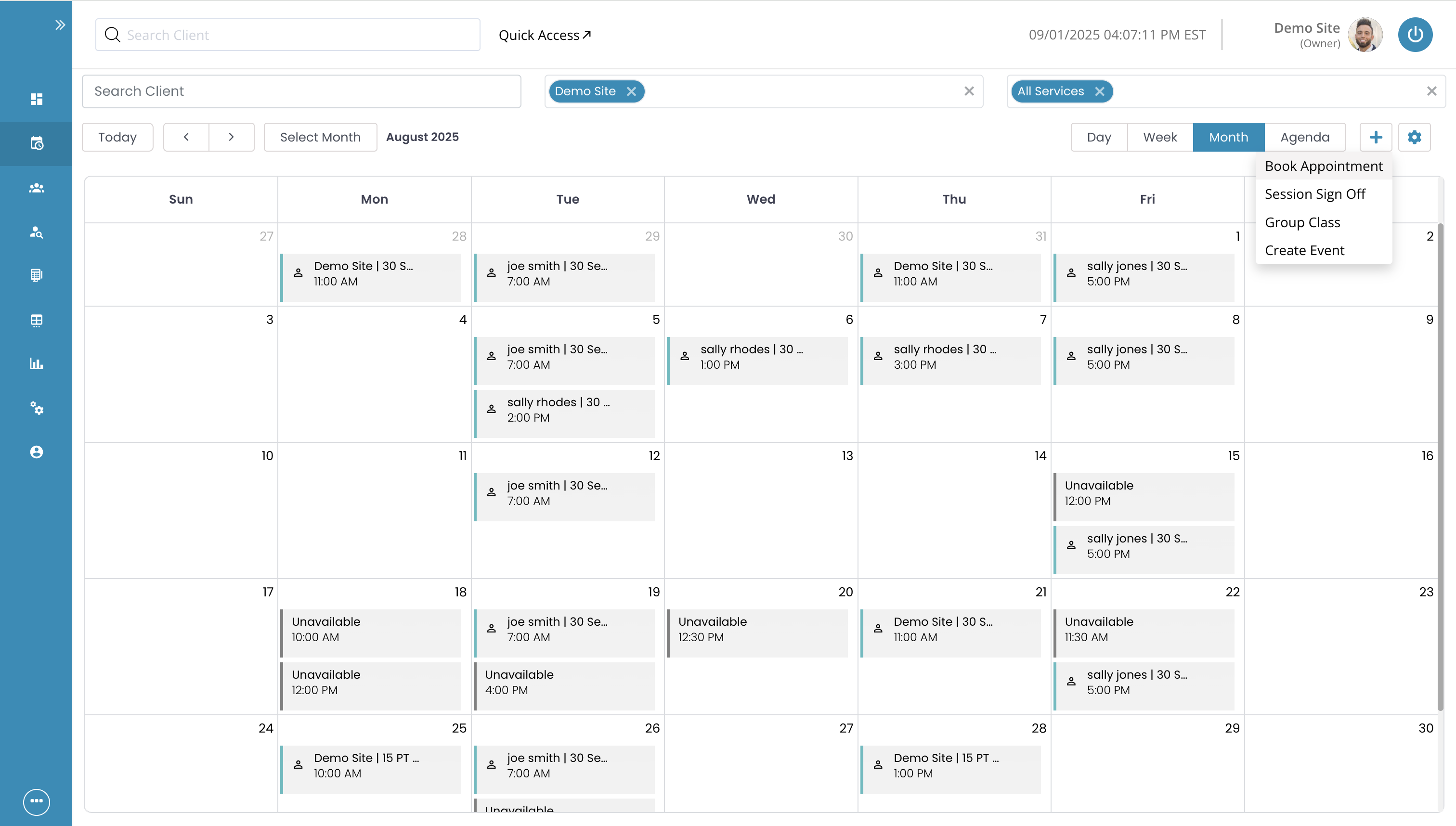The height and width of the screenshot is (826, 1456).
Task: Remove the Demo Site filter chip
Action: pos(631,91)
